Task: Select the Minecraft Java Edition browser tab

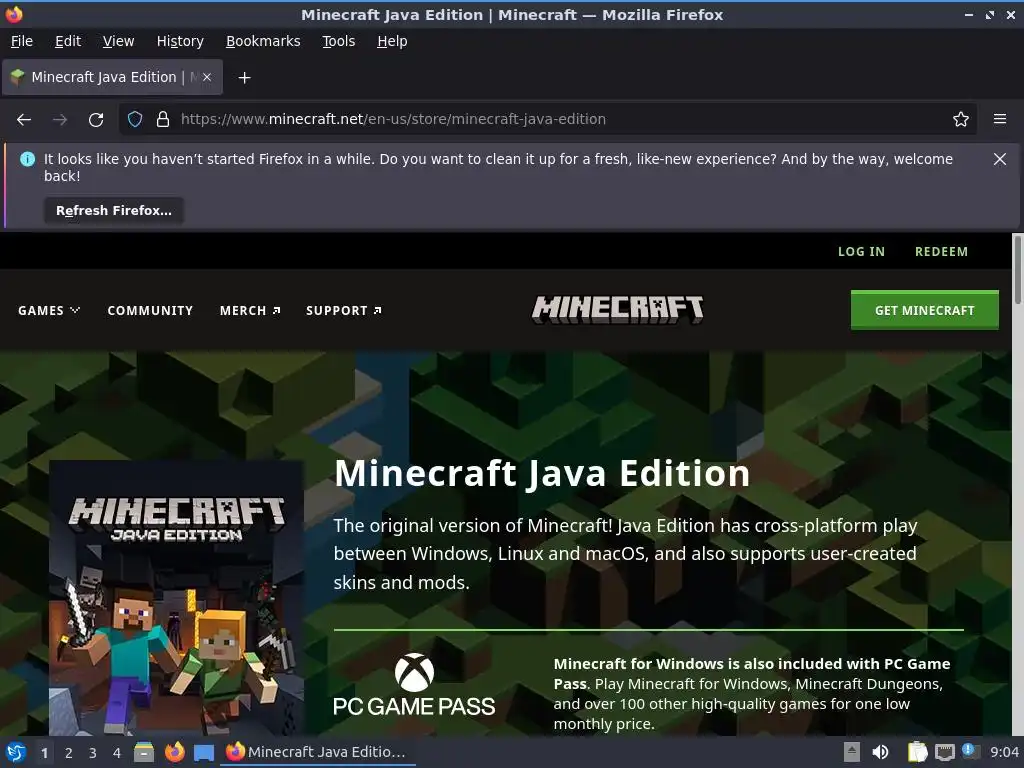Action: tap(112, 77)
